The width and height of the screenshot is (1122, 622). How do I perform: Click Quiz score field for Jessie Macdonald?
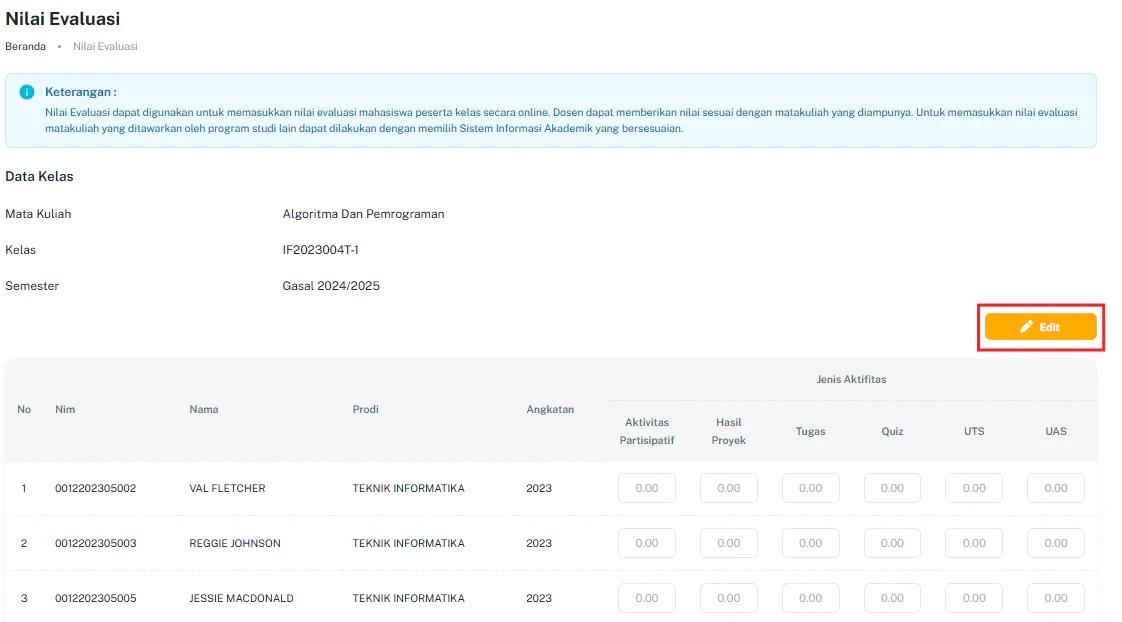coord(892,598)
